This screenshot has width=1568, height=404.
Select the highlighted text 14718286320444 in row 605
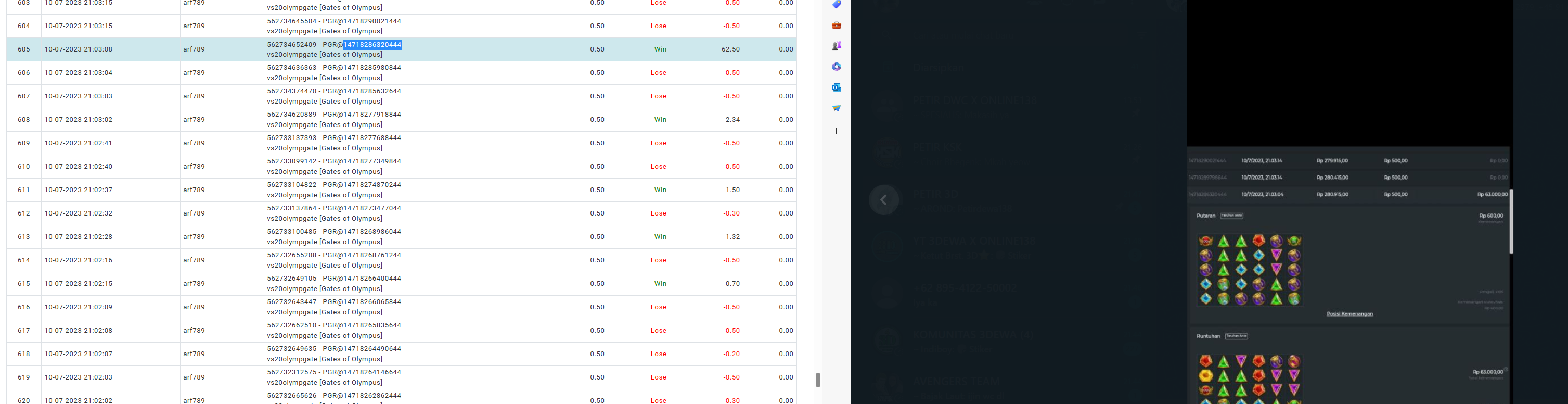[372, 44]
